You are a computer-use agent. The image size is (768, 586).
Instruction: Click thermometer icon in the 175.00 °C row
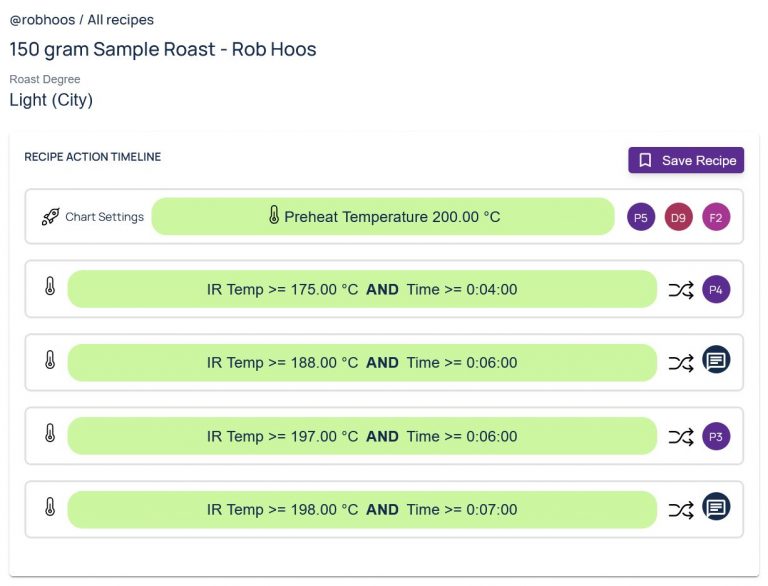point(50,287)
